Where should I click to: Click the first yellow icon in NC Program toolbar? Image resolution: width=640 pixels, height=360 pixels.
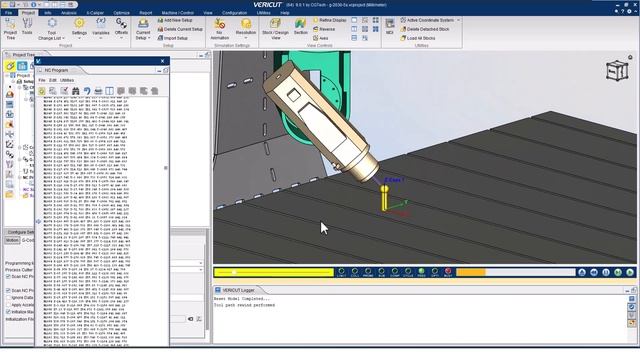pos(42,91)
